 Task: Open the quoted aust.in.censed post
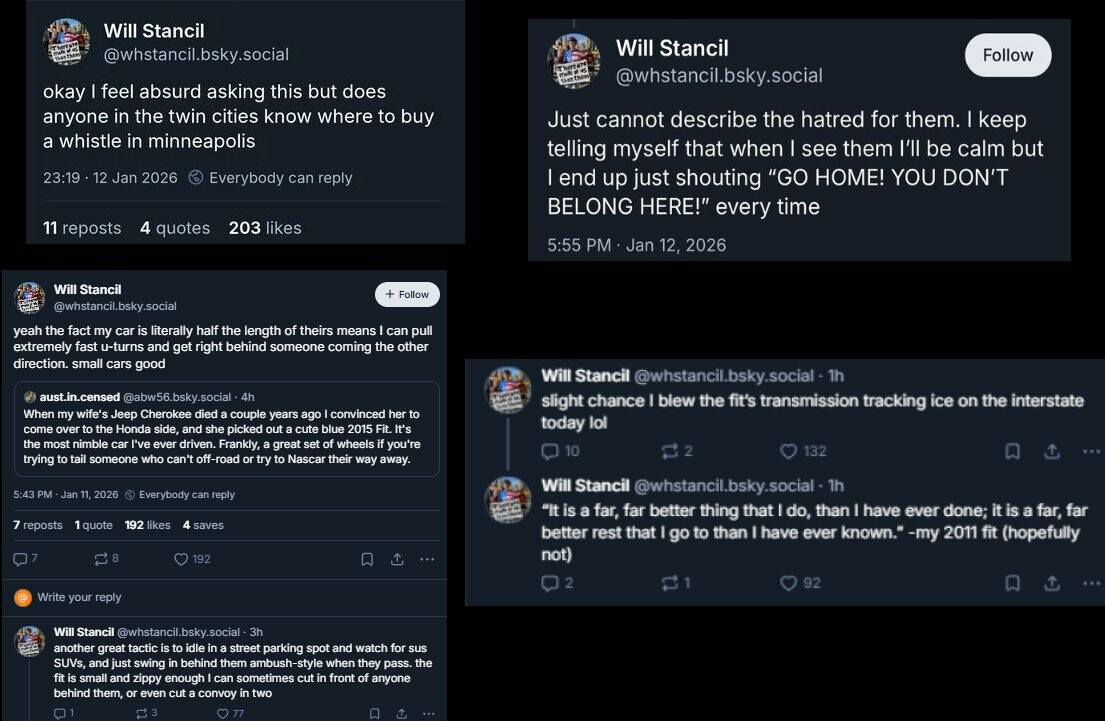point(226,428)
